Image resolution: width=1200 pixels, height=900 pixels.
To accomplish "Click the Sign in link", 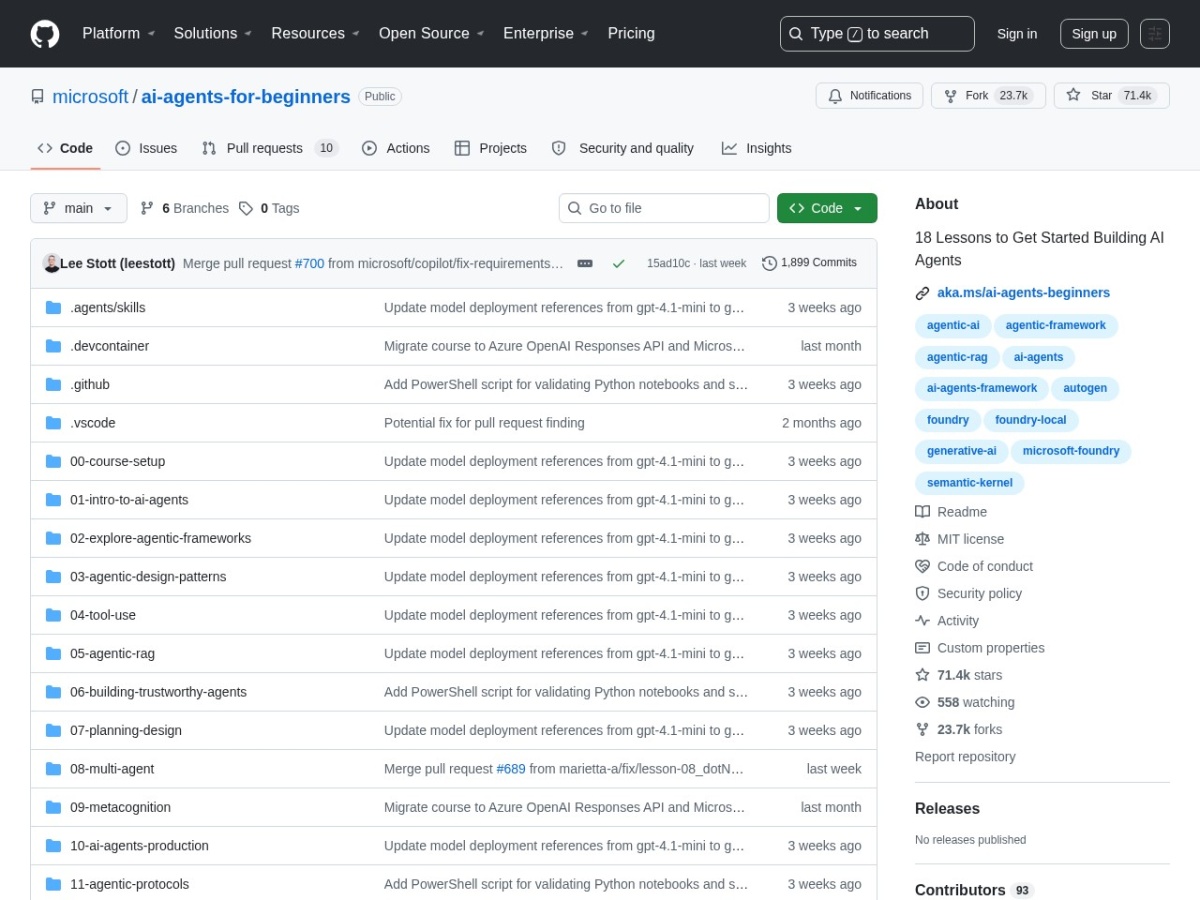I will (1017, 34).
